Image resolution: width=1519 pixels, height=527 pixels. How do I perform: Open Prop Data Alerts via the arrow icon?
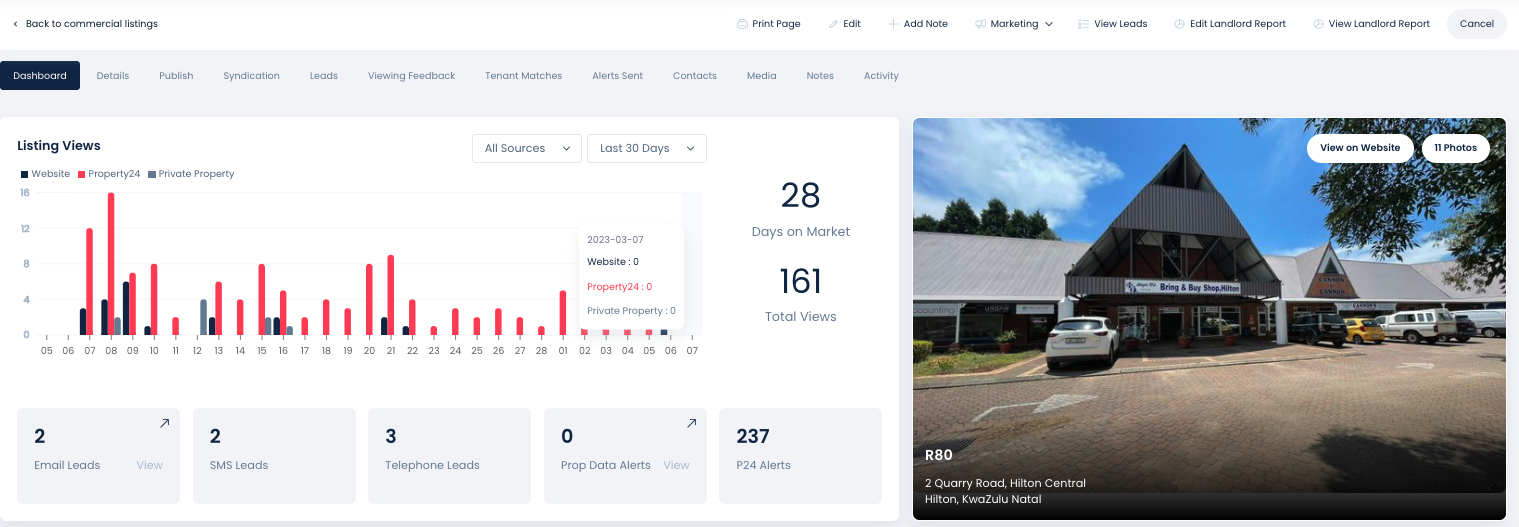pos(691,424)
